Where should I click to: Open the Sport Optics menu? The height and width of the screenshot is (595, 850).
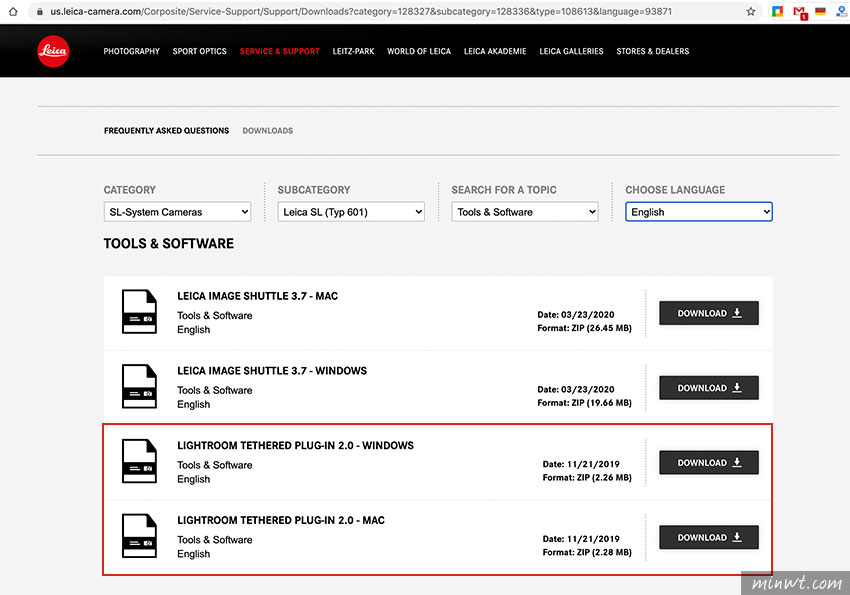tap(199, 51)
